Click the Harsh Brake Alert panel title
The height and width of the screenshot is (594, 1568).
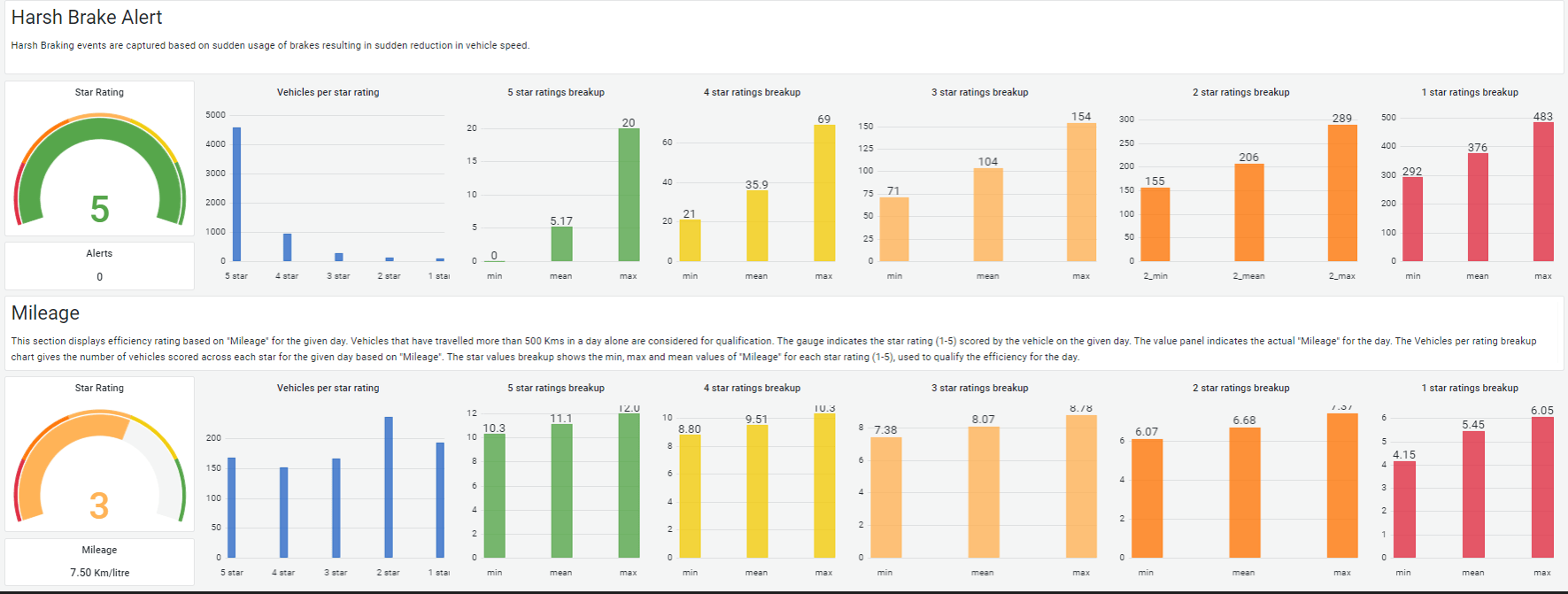click(x=87, y=17)
